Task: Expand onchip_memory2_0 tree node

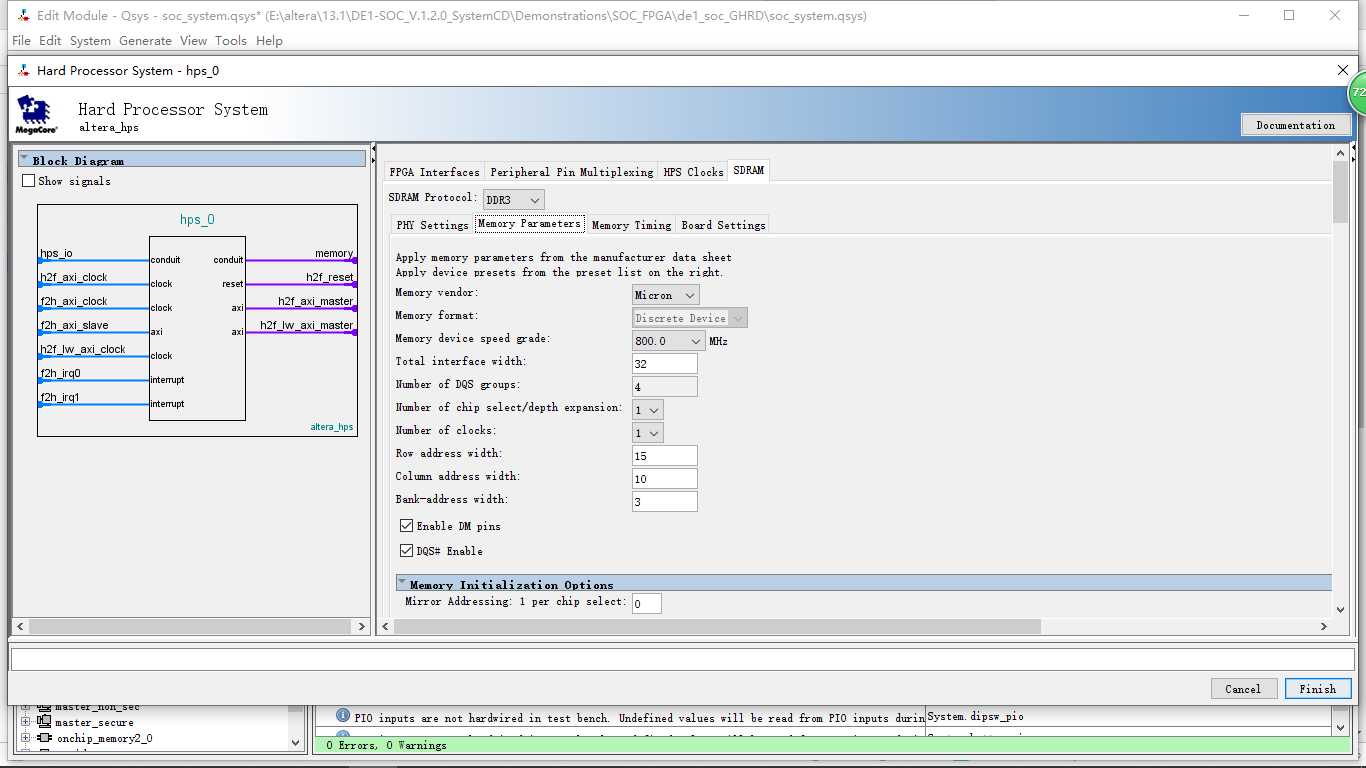Action: coord(25,738)
